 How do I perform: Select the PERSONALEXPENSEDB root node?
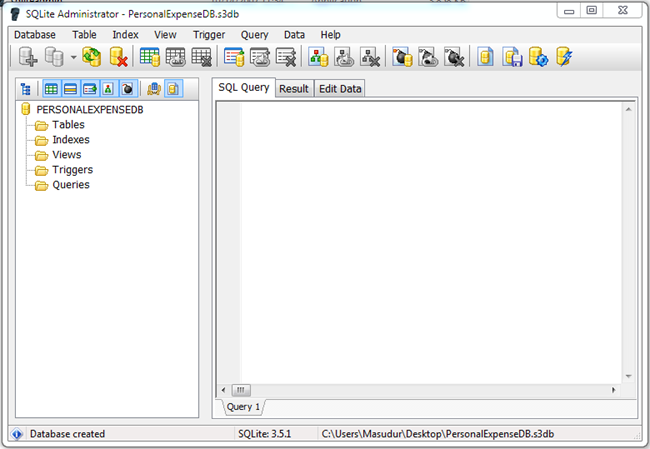coord(90,110)
